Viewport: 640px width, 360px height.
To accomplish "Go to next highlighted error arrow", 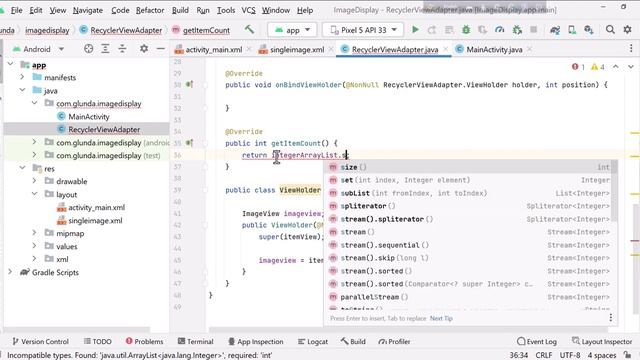I will [x=631, y=67].
